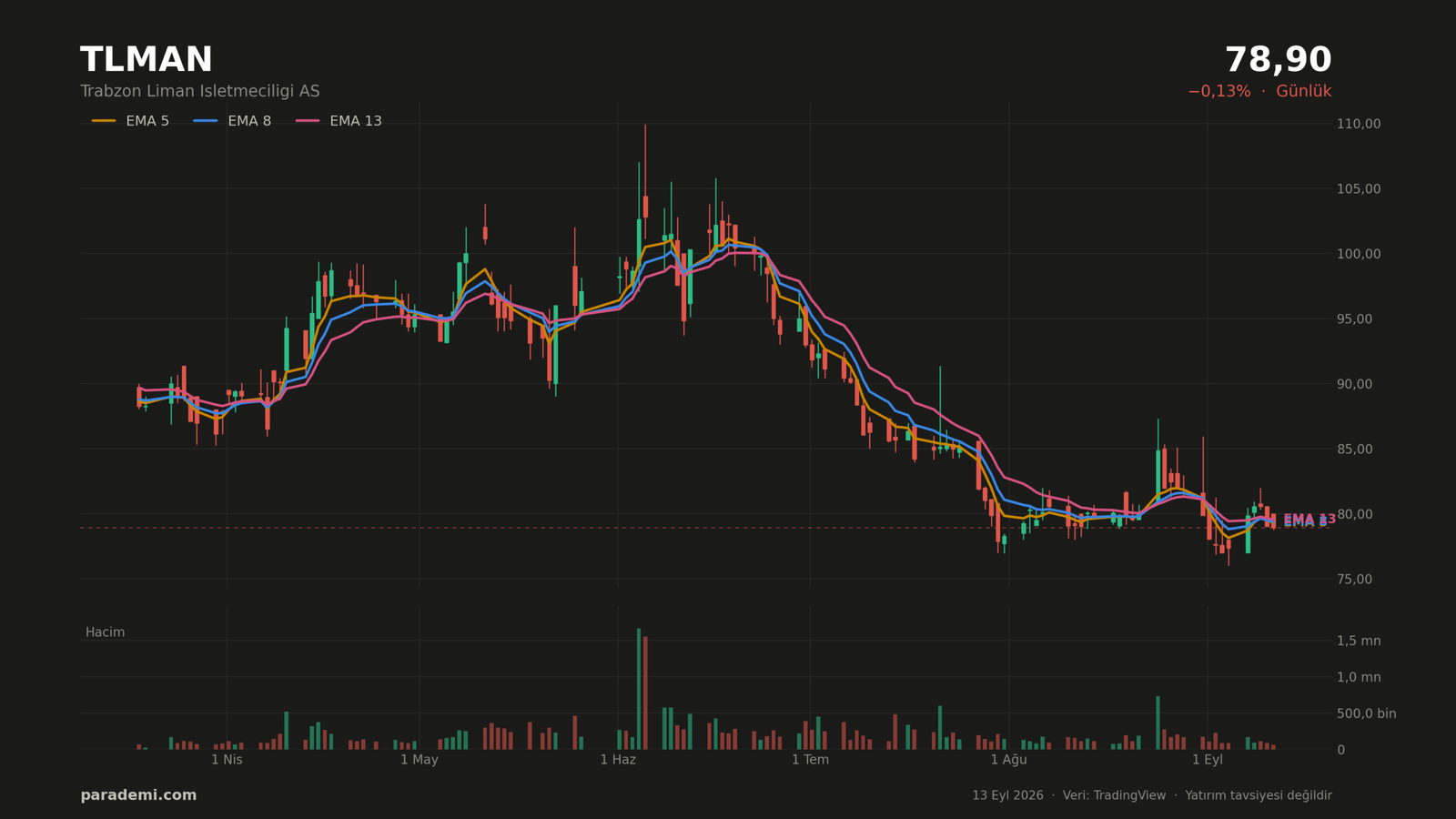Image resolution: width=1456 pixels, height=819 pixels.
Task: Click the 1 Ağu date label
Action: [1008, 760]
